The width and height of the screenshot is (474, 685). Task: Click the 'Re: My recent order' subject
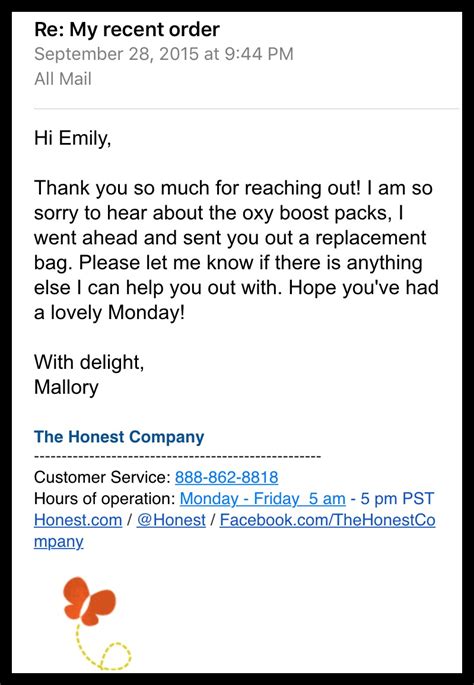pos(127,30)
